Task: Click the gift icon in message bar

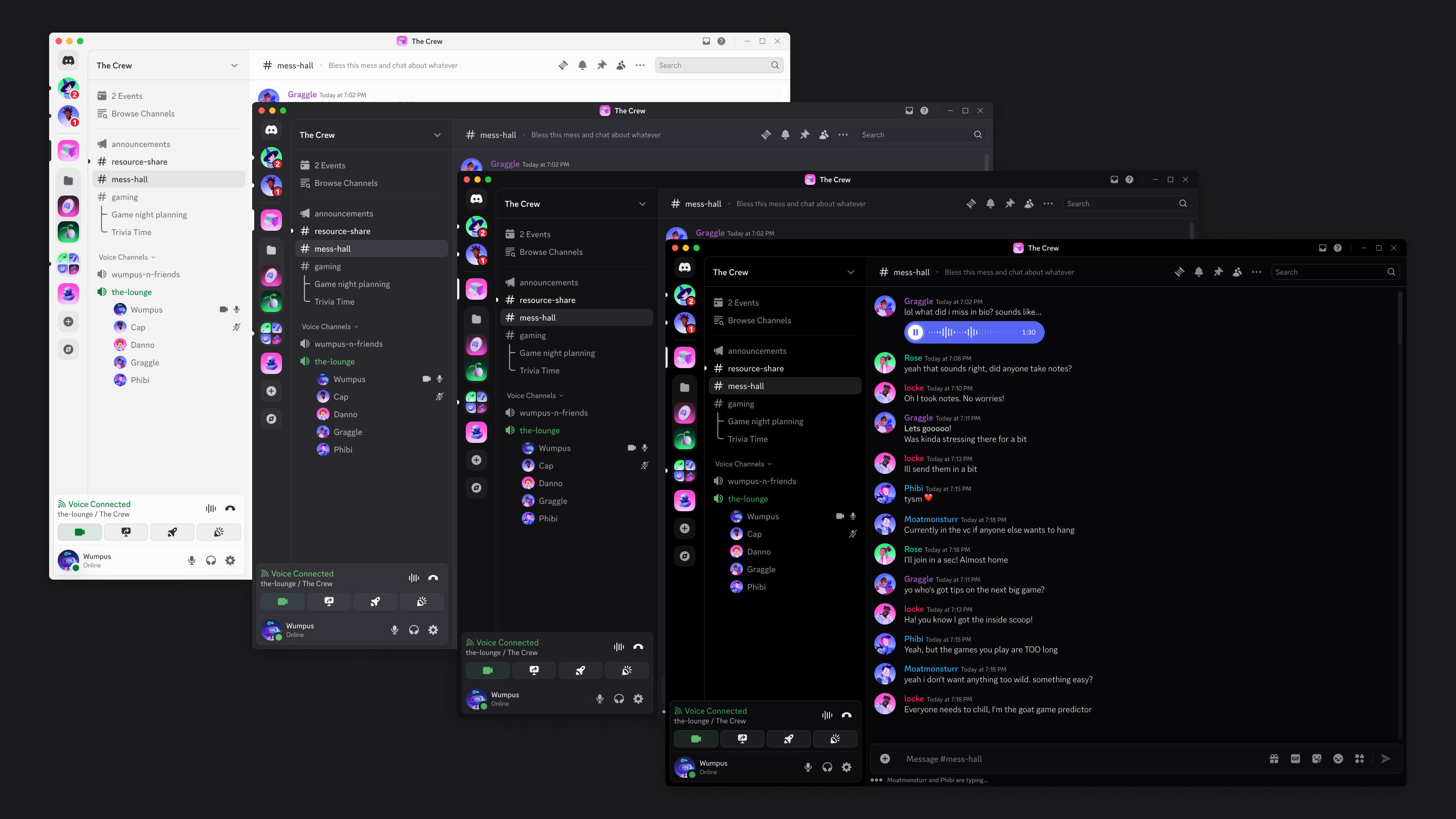Action: (x=1274, y=759)
